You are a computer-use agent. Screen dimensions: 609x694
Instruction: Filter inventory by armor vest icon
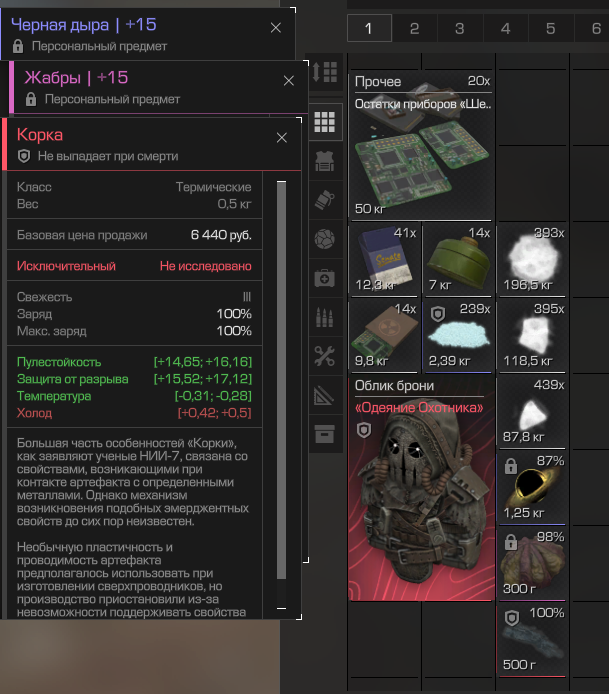tap(324, 162)
